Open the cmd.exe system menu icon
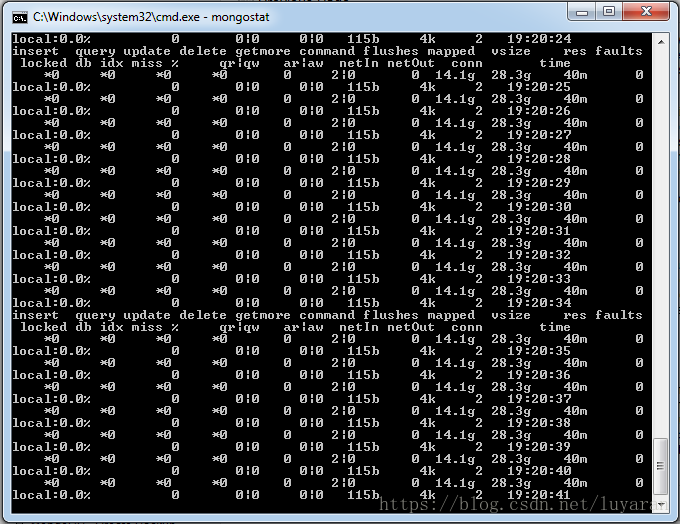This screenshot has height=524, width=680. coord(20,17)
